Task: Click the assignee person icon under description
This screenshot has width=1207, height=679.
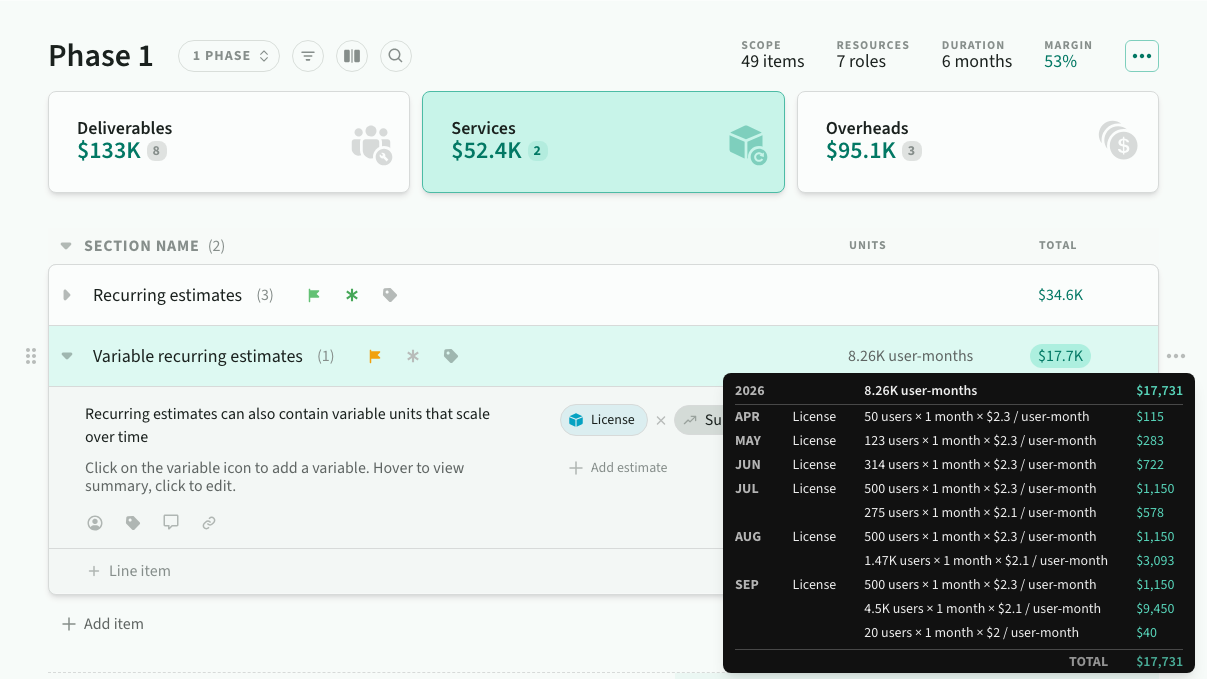Action: click(x=95, y=522)
